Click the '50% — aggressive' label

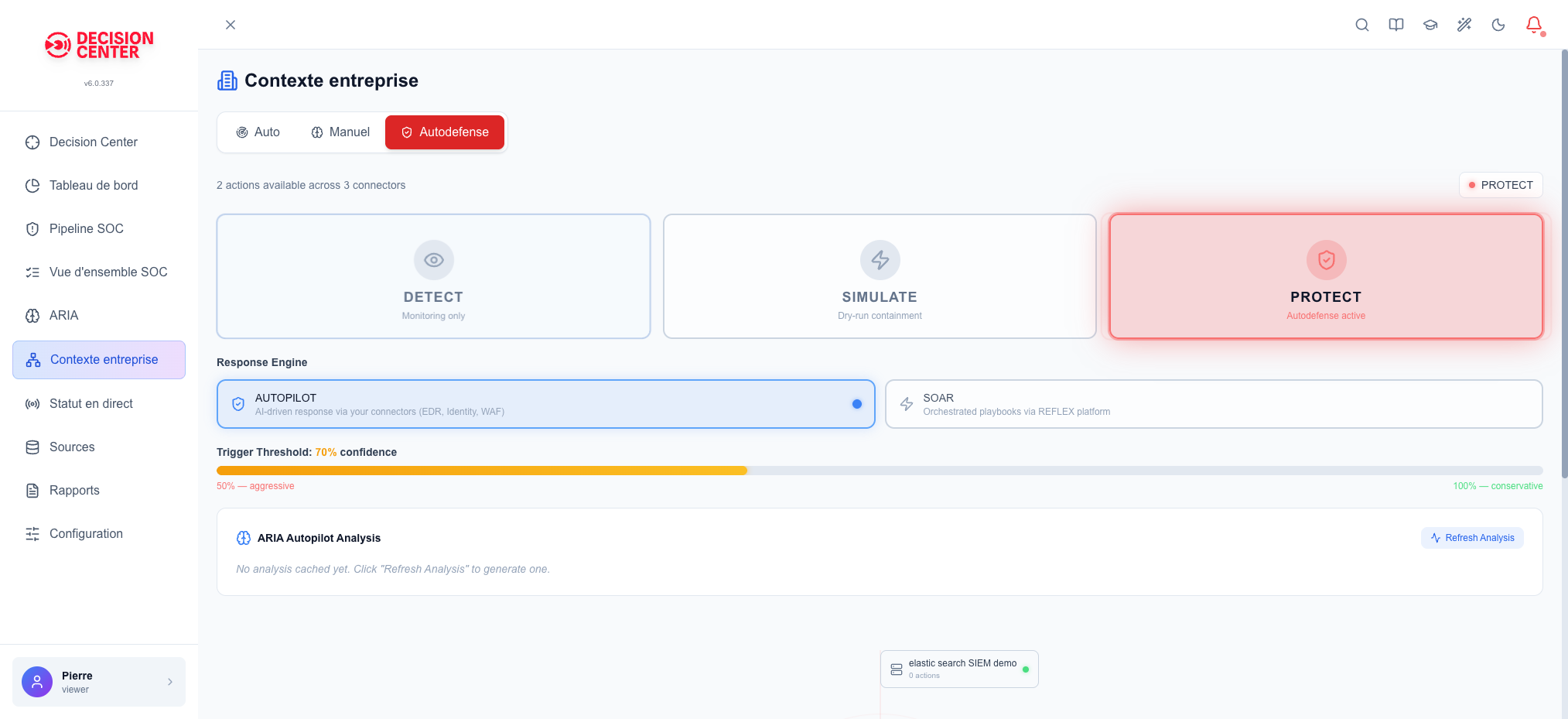(255, 486)
